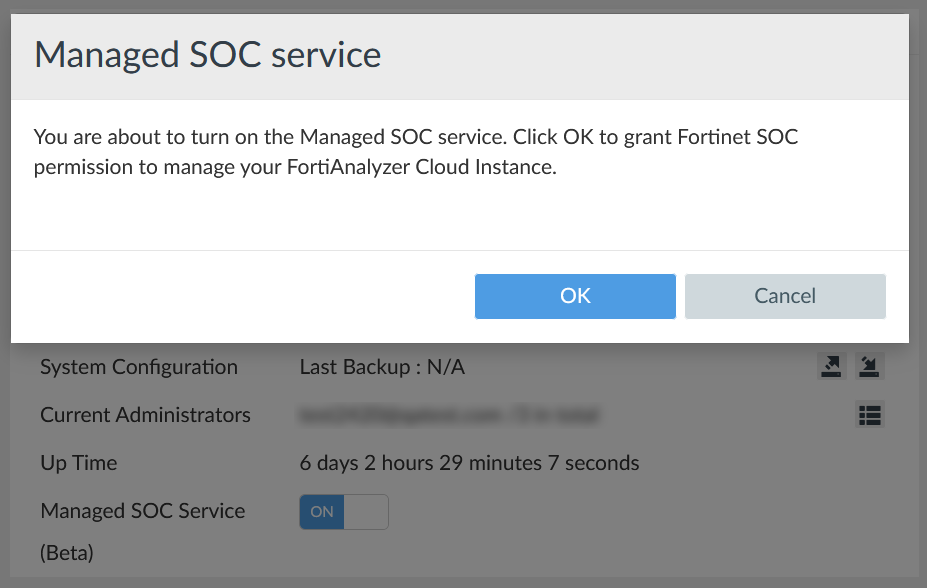927x588 pixels.
Task: Confirm by clicking OK
Action: click(x=575, y=296)
